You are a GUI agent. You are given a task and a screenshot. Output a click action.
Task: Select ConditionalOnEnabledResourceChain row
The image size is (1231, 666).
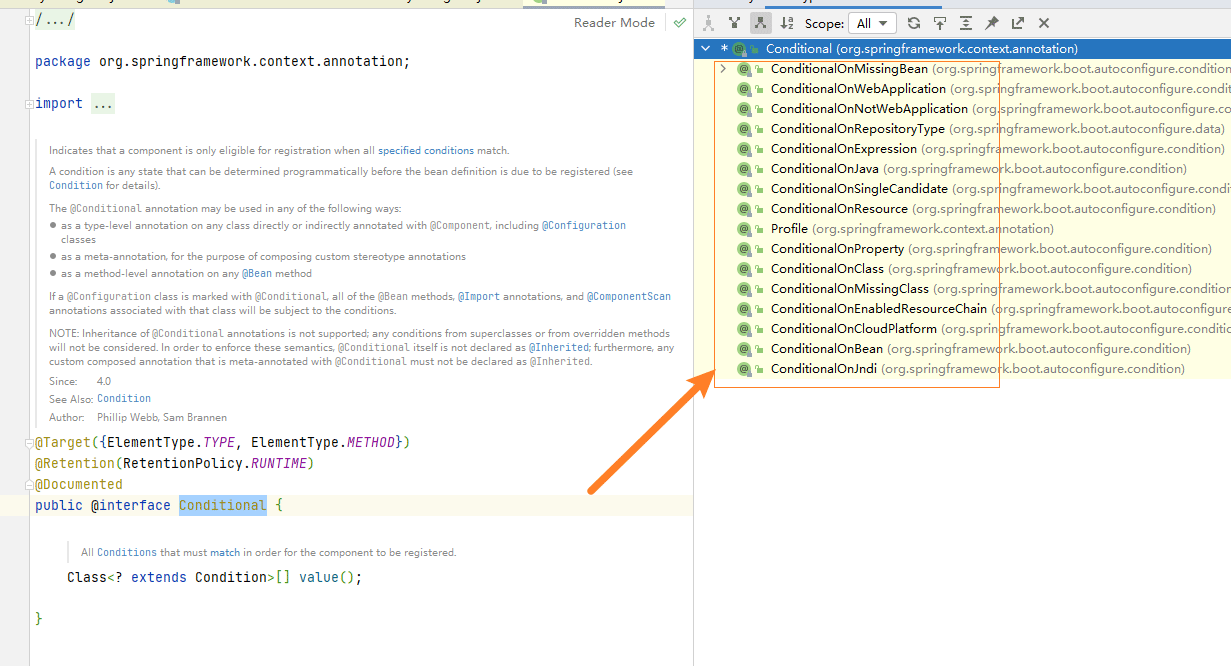click(x=962, y=309)
